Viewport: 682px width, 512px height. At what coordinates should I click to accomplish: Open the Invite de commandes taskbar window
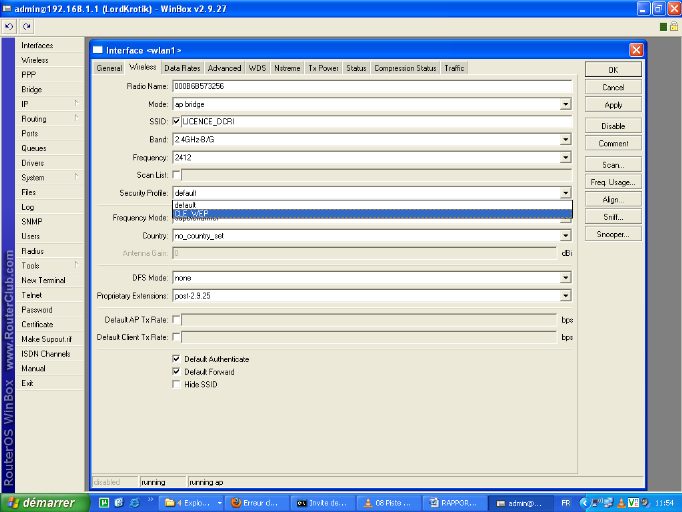tap(323, 503)
